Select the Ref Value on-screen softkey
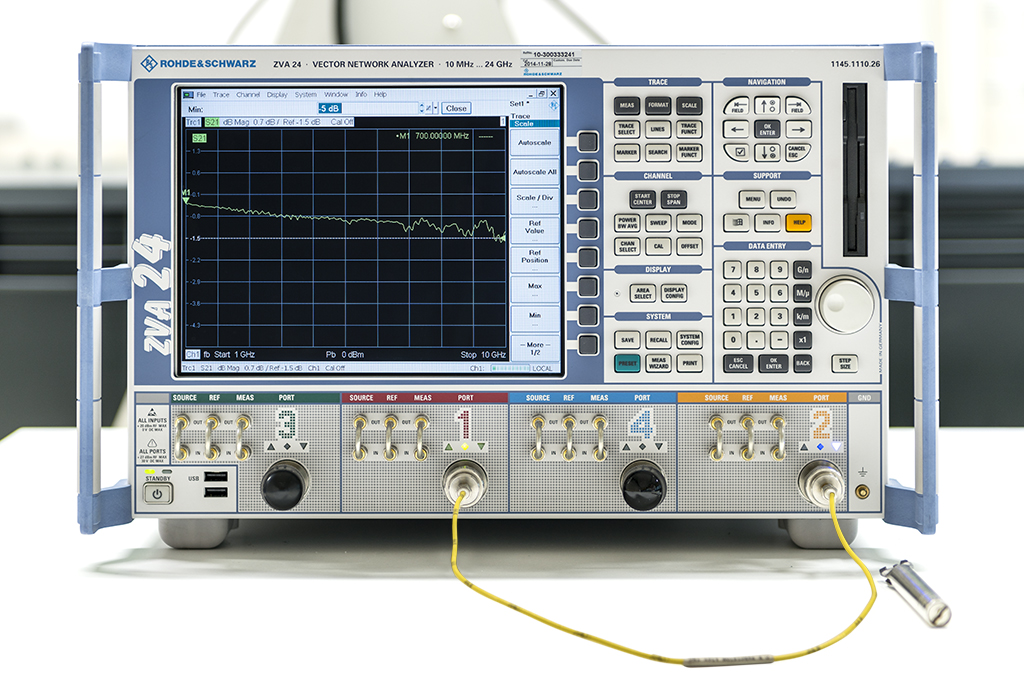This screenshot has height=683, width=1024. pyautogui.click(x=535, y=229)
